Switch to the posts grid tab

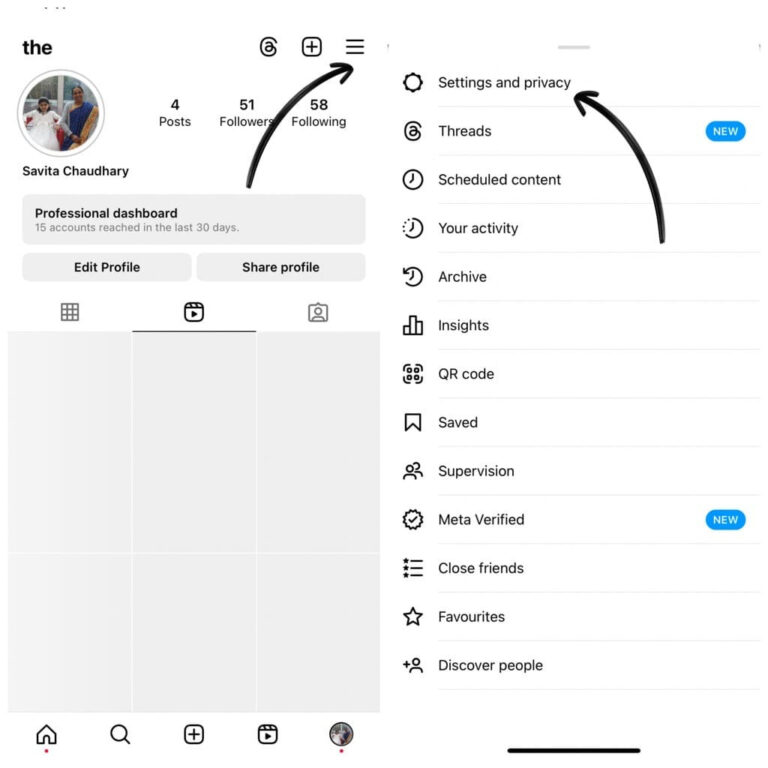(70, 312)
